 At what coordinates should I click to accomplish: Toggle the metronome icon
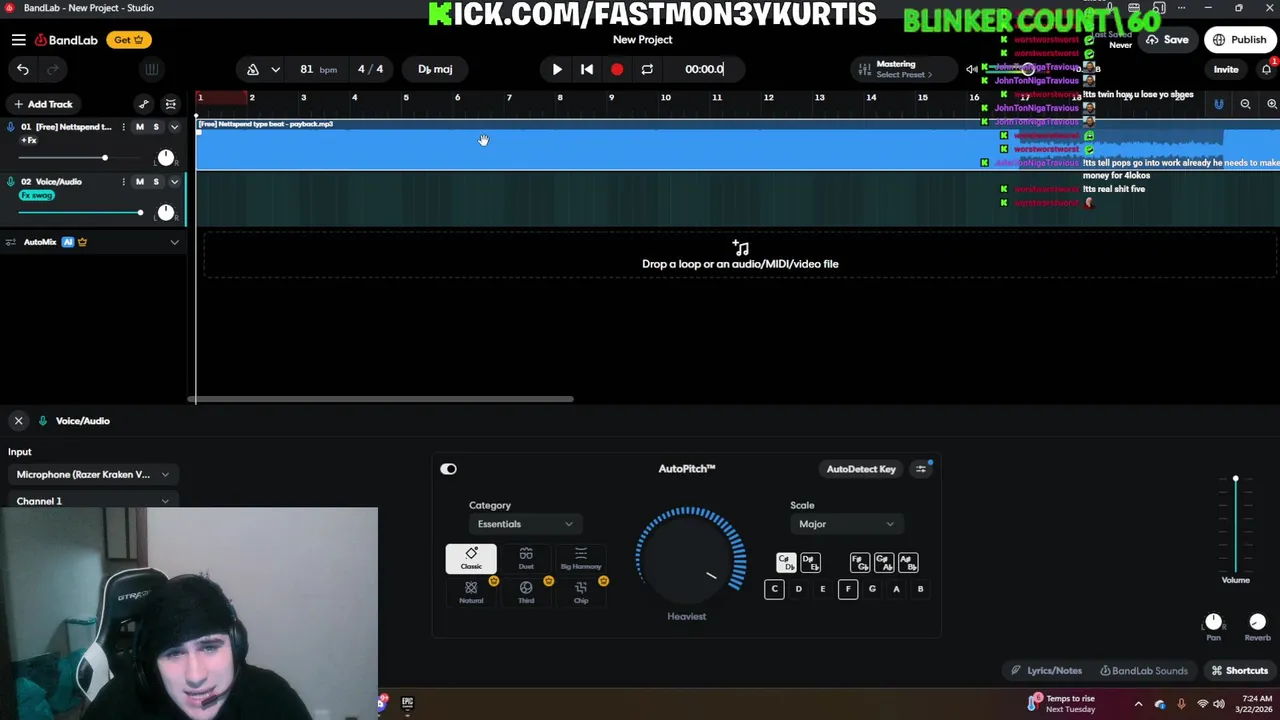tap(253, 69)
